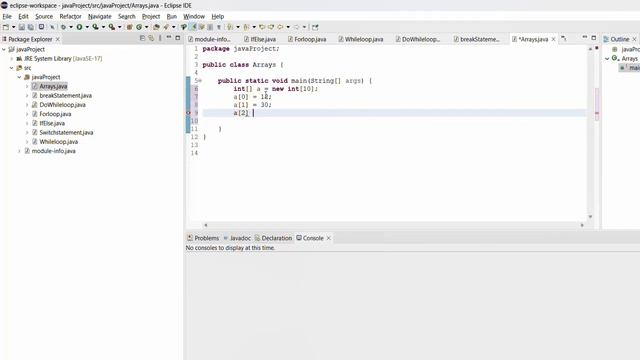
Task: Click the Save All toolbar icon
Action: [31, 27]
